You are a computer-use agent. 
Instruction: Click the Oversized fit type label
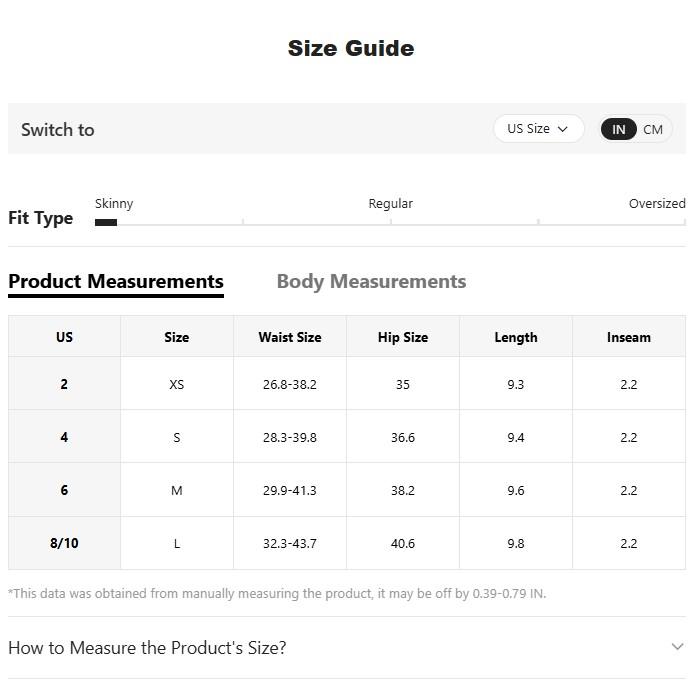tap(657, 203)
